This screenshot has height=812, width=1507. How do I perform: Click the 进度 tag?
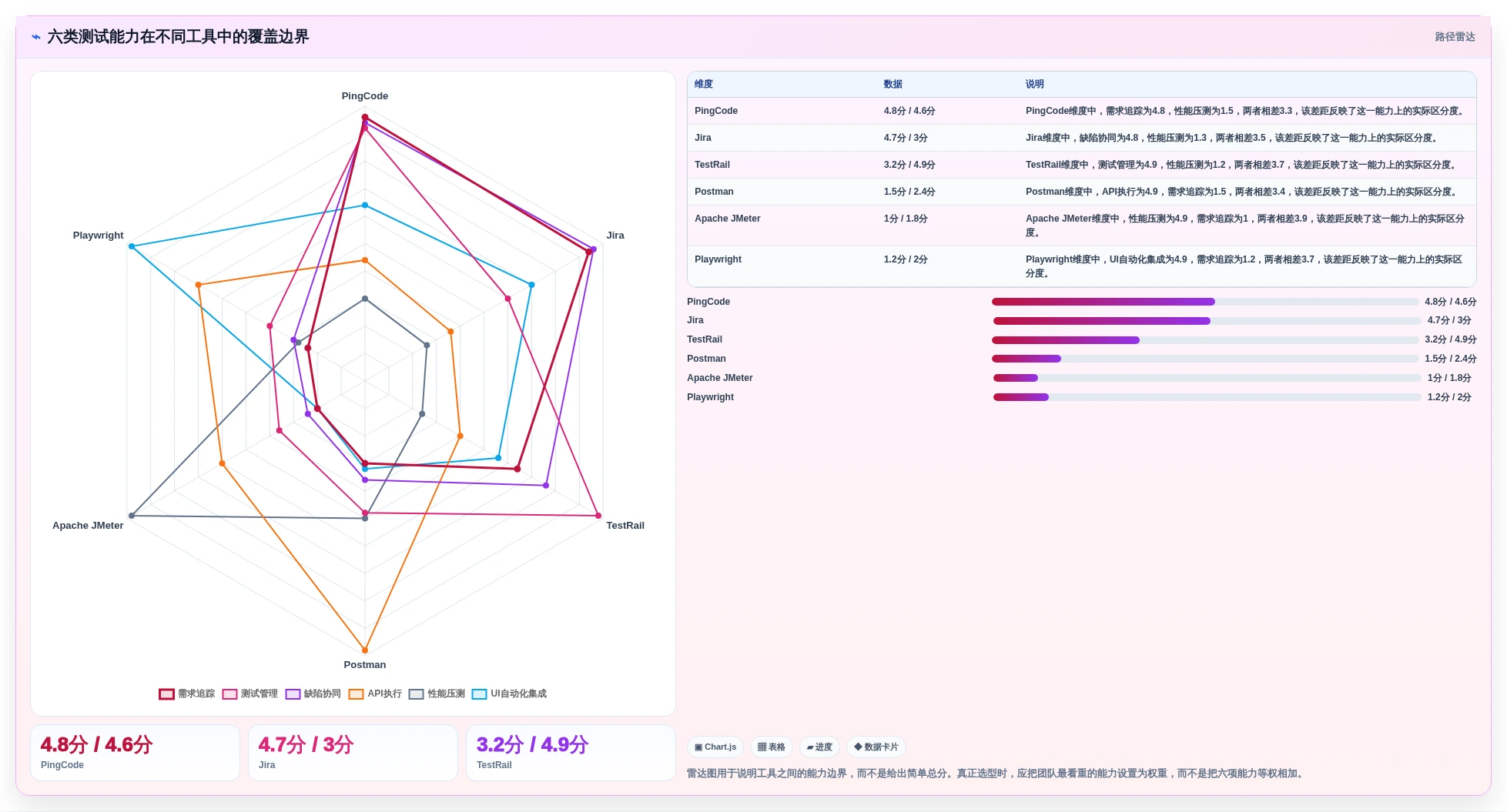pyautogui.click(x=819, y=747)
